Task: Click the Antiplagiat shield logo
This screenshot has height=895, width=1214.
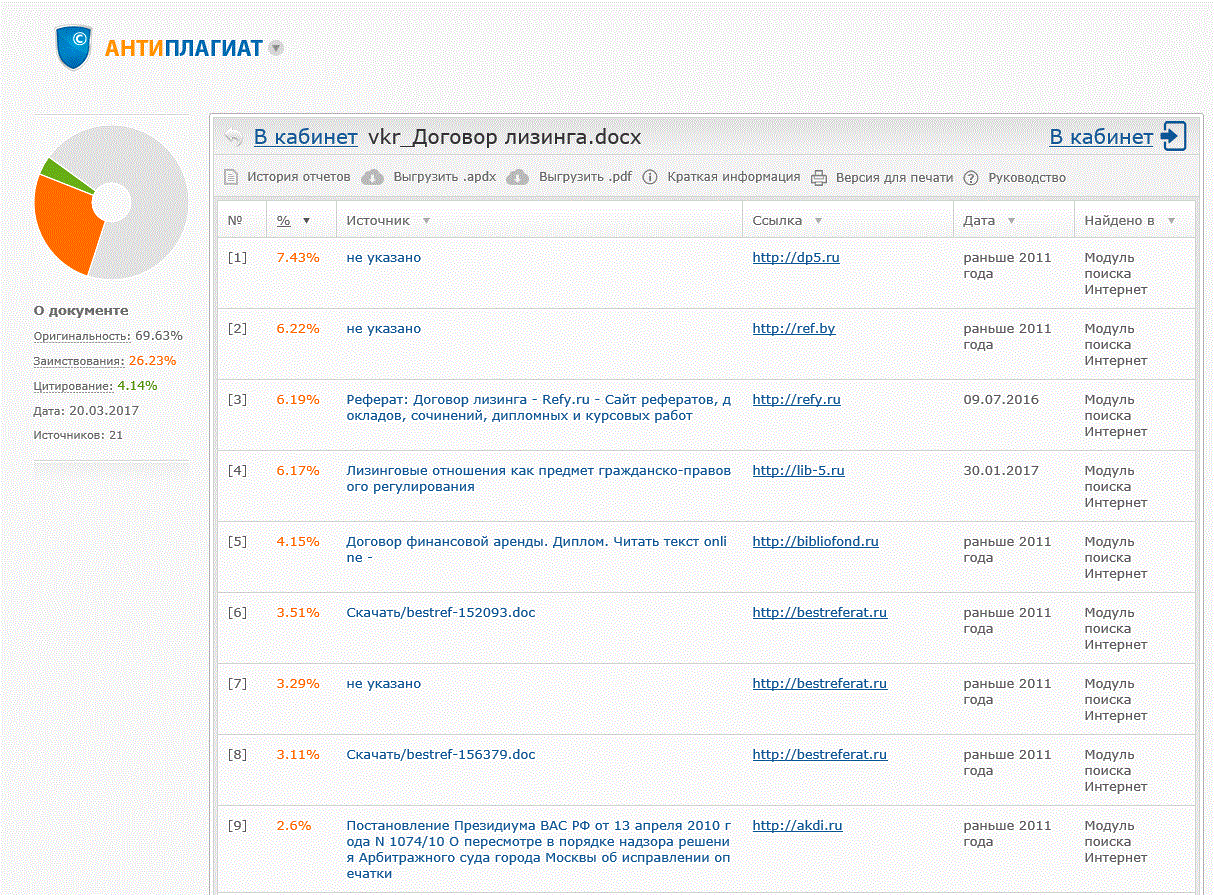Action: (x=73, y=47)
